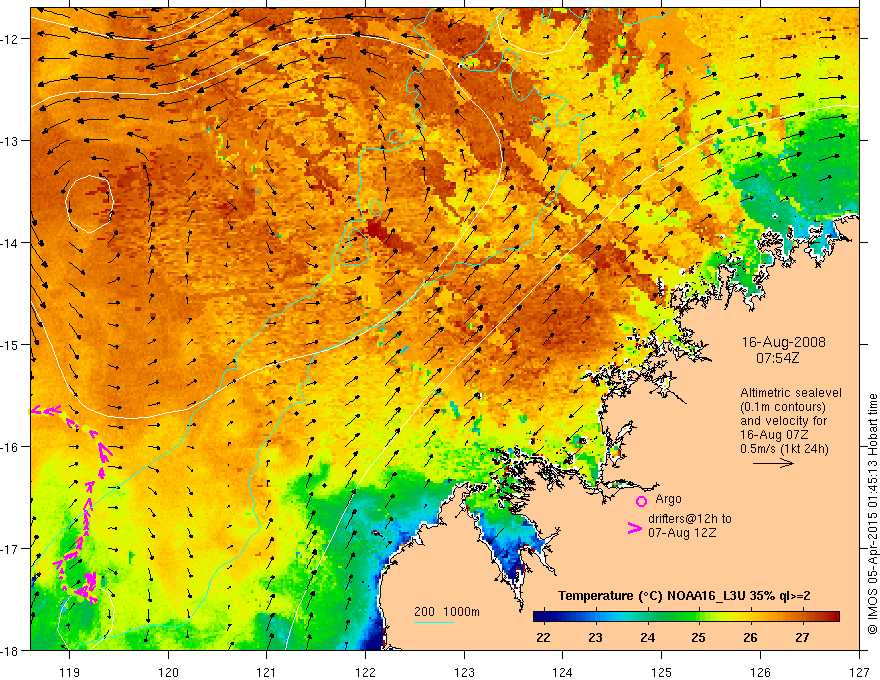Click the latitude axis label -12
Viewport: 880px width, 680px height.
(10, 39)
